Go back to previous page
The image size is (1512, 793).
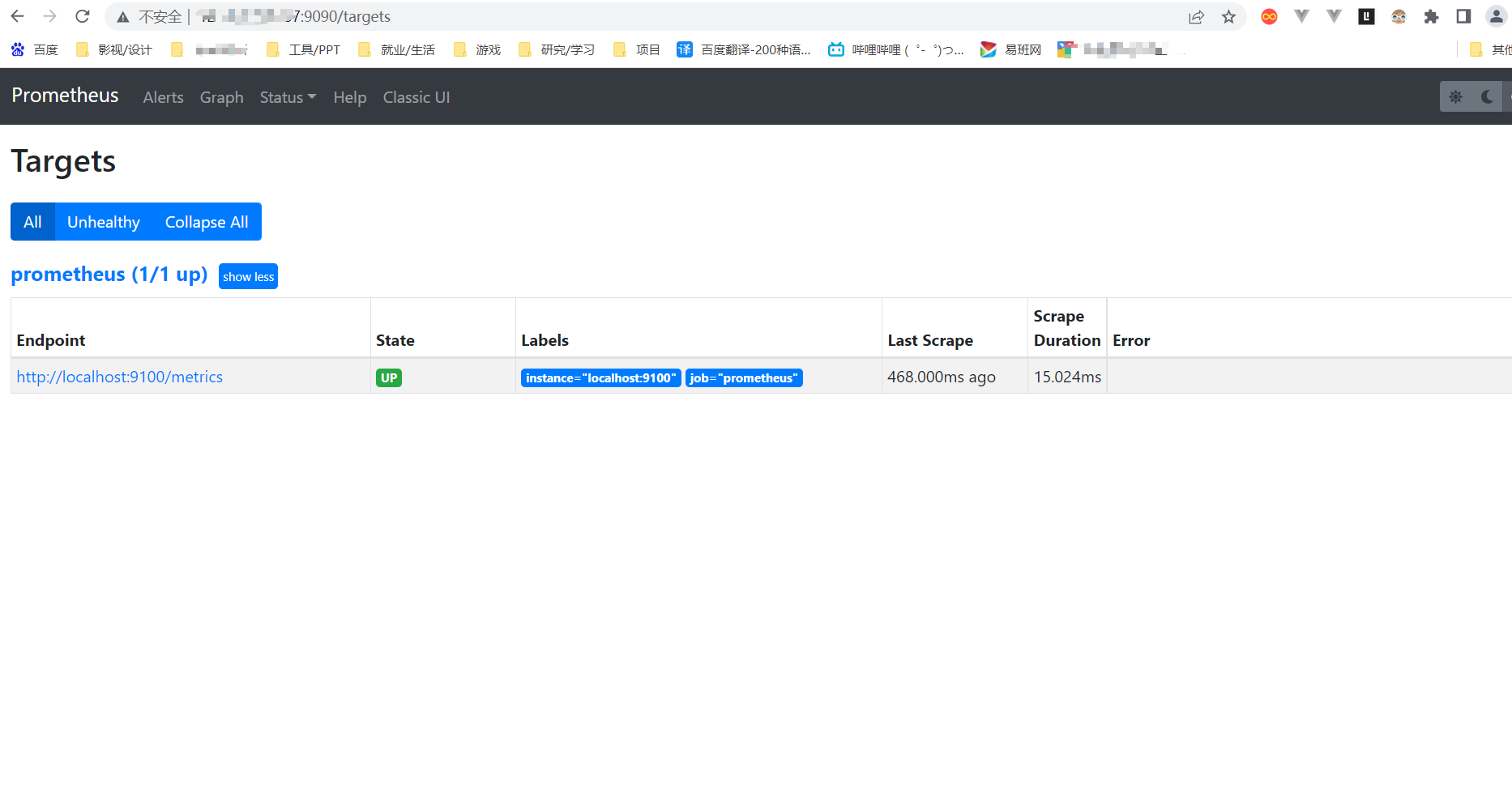click(18, 16)
